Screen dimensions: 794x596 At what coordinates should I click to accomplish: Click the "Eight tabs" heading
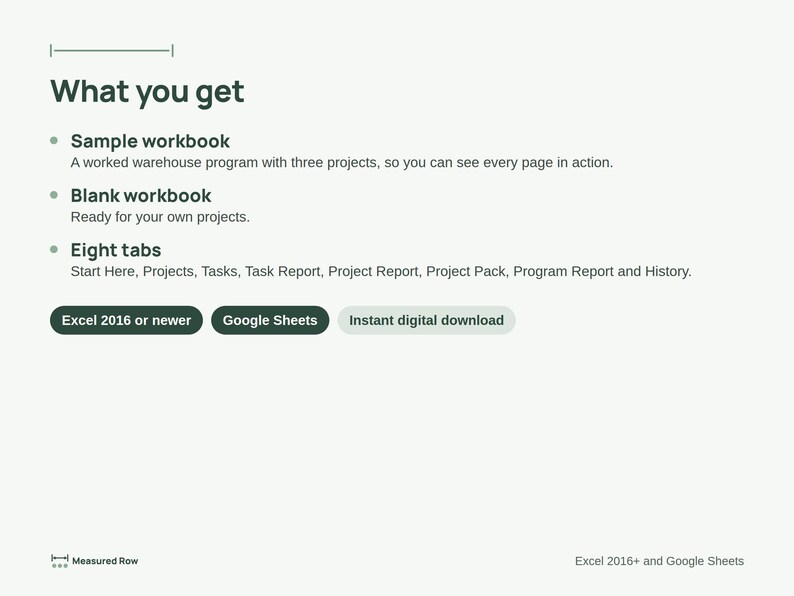coord(116,250)
